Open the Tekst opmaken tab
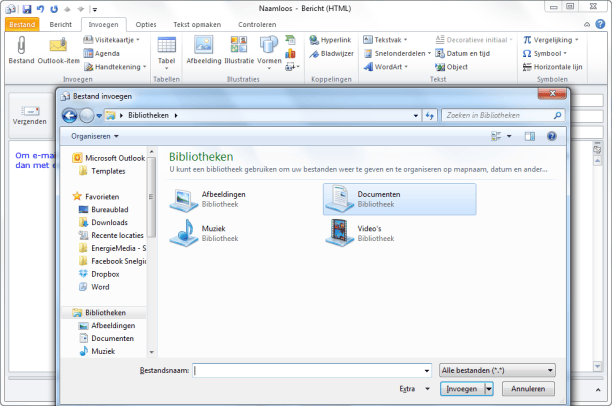The image size is (612, 406). pos(197,24)
